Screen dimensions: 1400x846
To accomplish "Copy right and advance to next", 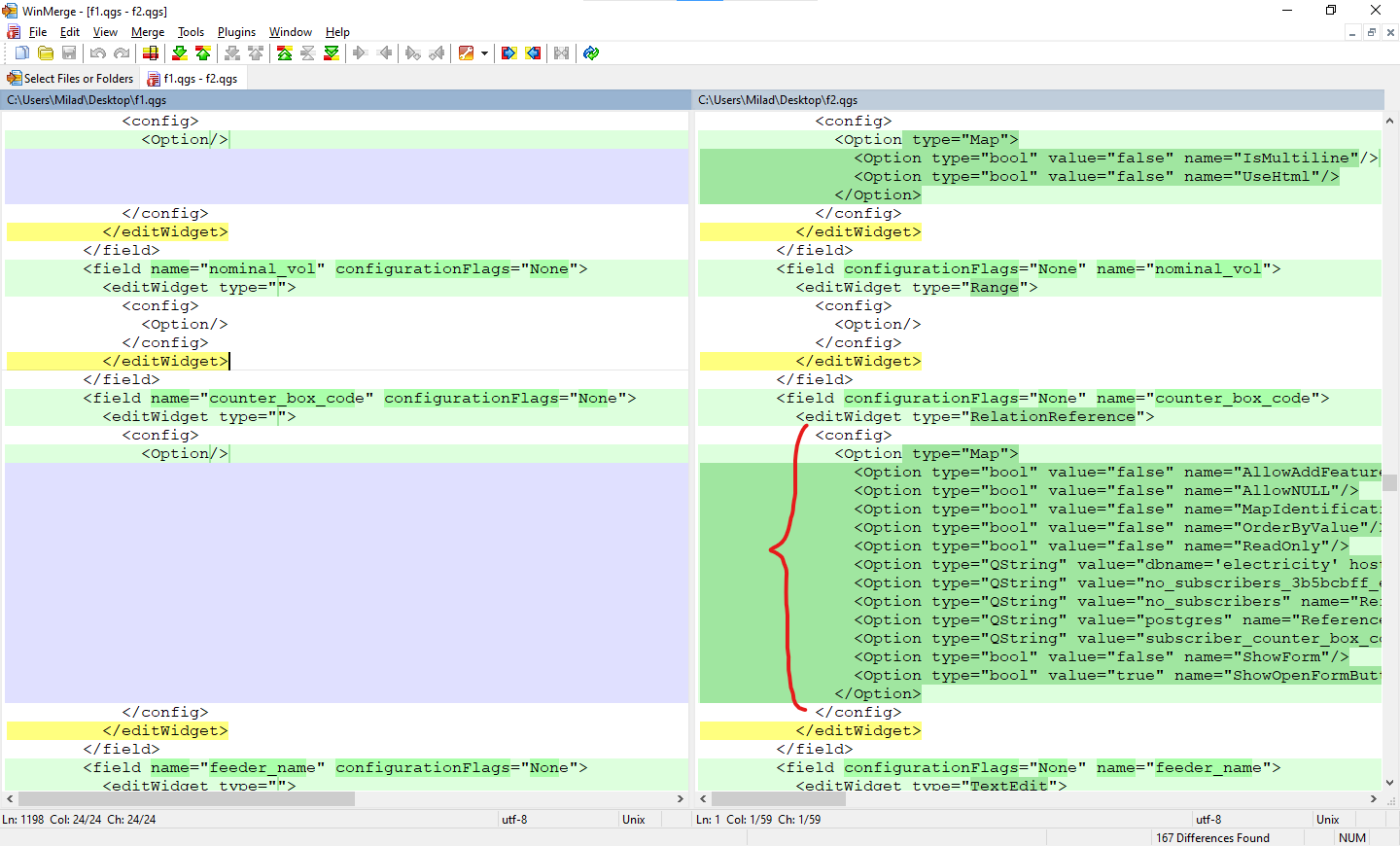I will [413, 53].
